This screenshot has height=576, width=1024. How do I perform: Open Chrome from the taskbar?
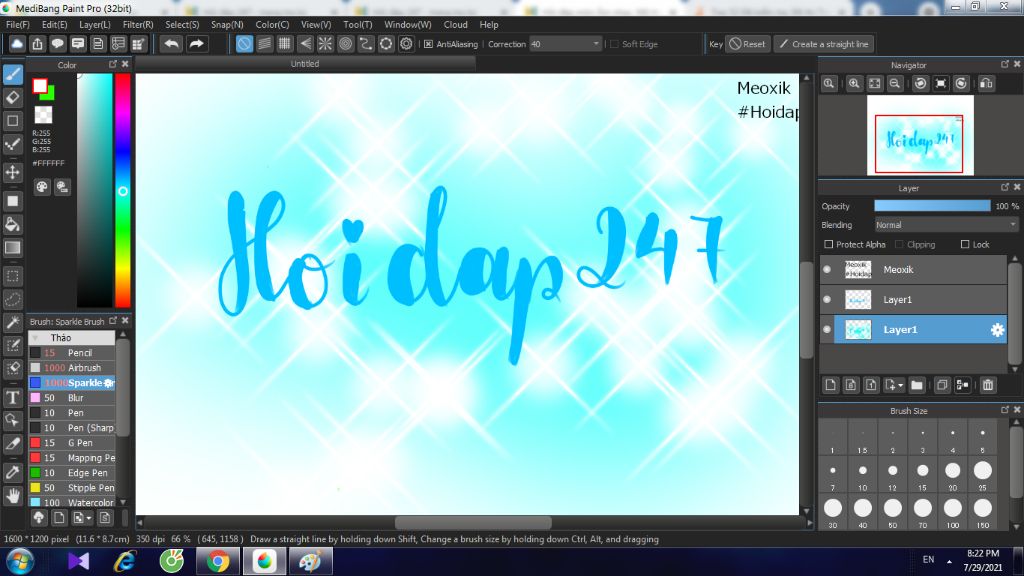coord(218,562)
